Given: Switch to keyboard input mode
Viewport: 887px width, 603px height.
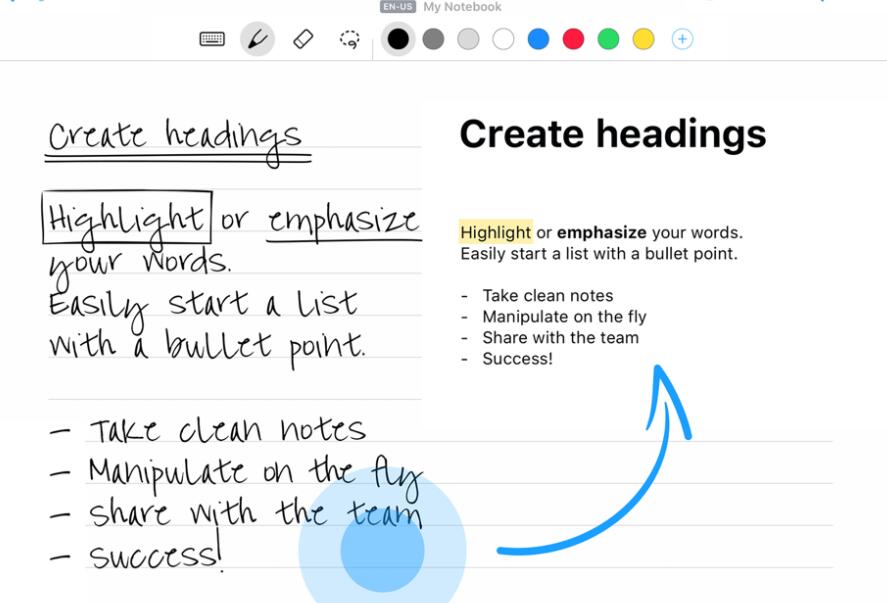Looking at the screenshot, I should 212,39.
